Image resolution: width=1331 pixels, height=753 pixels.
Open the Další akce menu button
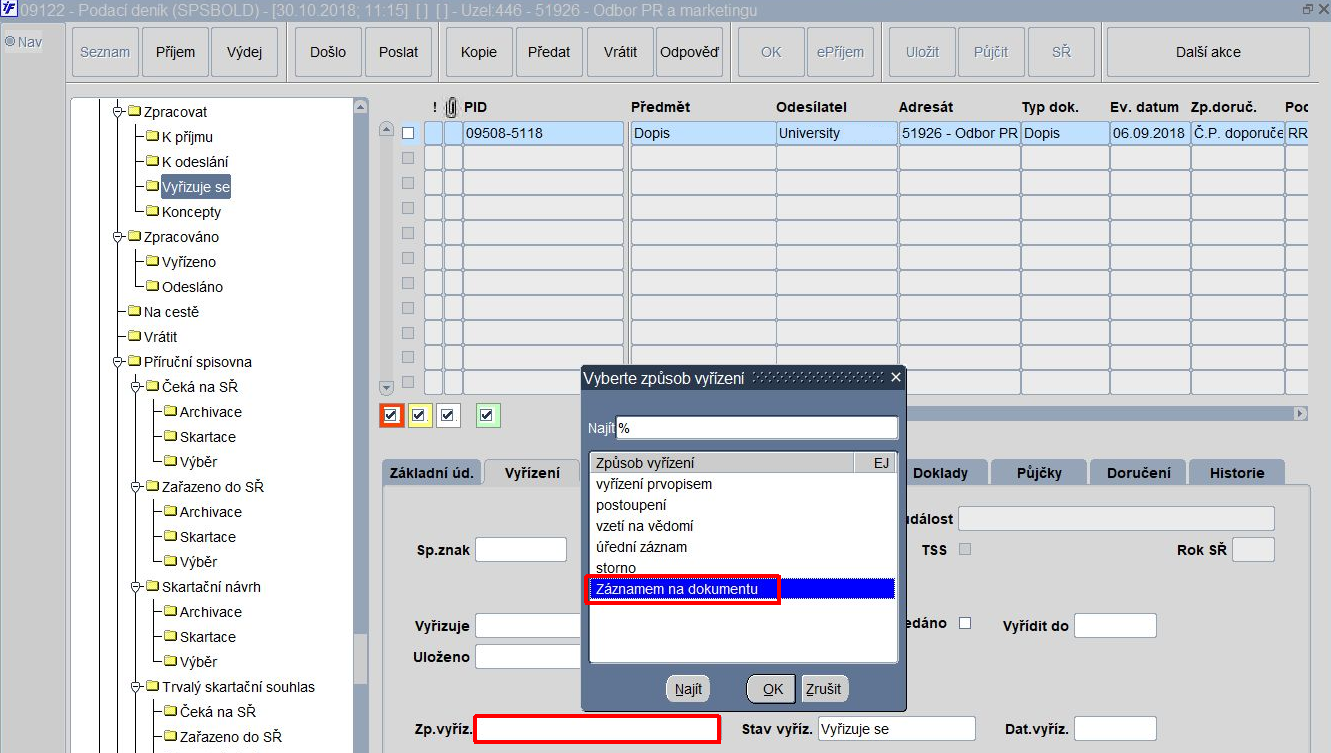click(1208, 52)
